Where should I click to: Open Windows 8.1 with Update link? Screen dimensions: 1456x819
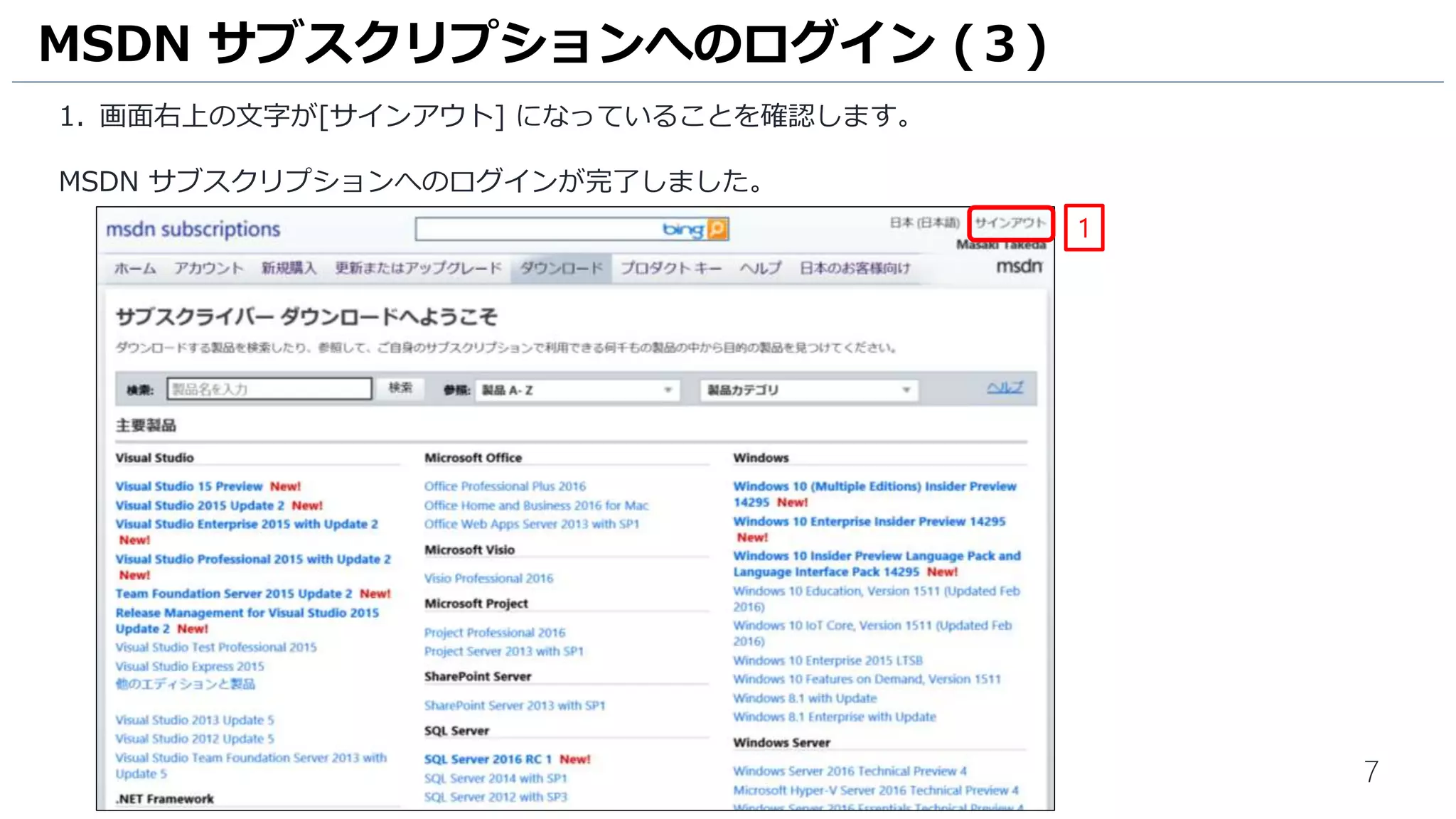pyautogui.click(x=805, y=698)
